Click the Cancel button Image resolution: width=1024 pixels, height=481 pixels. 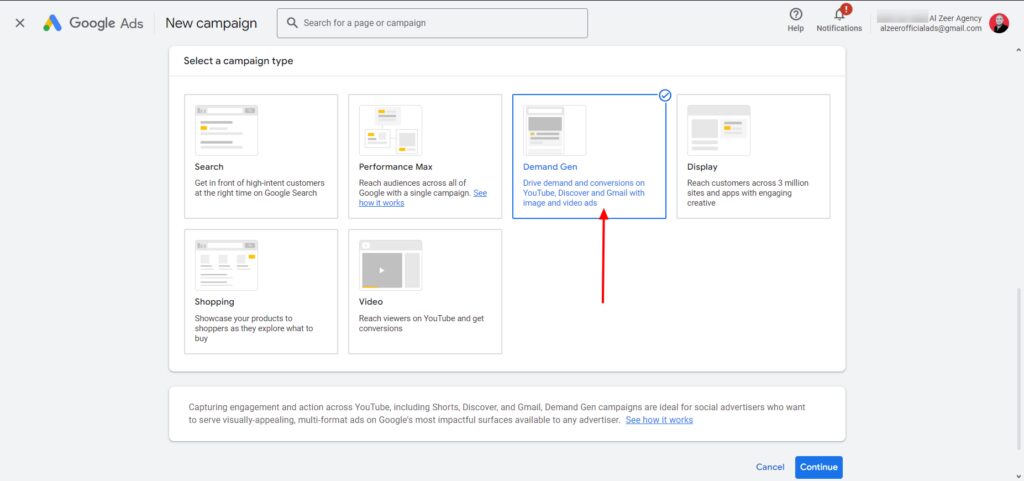[x=770, y=467]
